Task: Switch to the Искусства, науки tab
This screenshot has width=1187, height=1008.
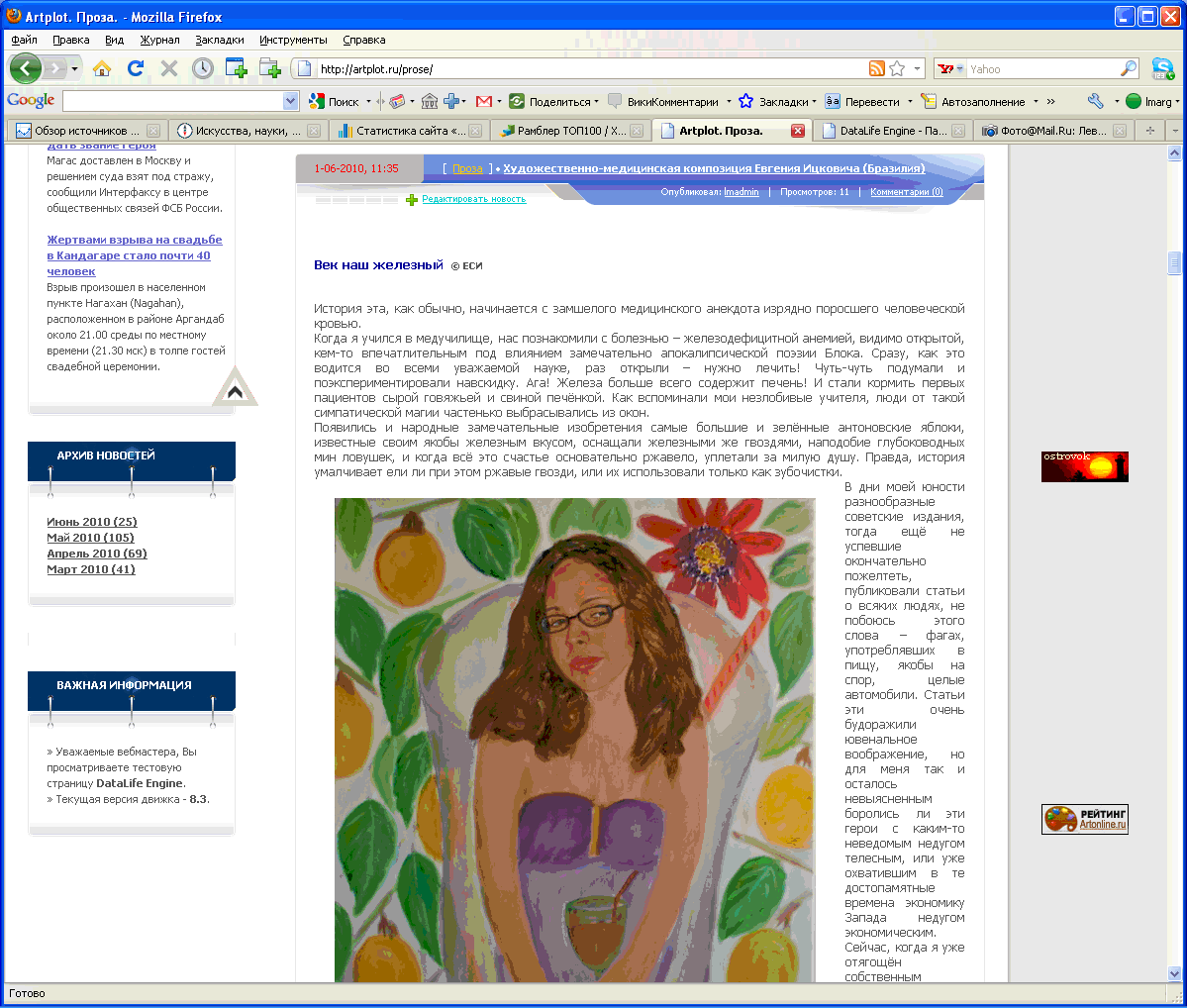Action: pyautogui.click(x=248, y=131)
